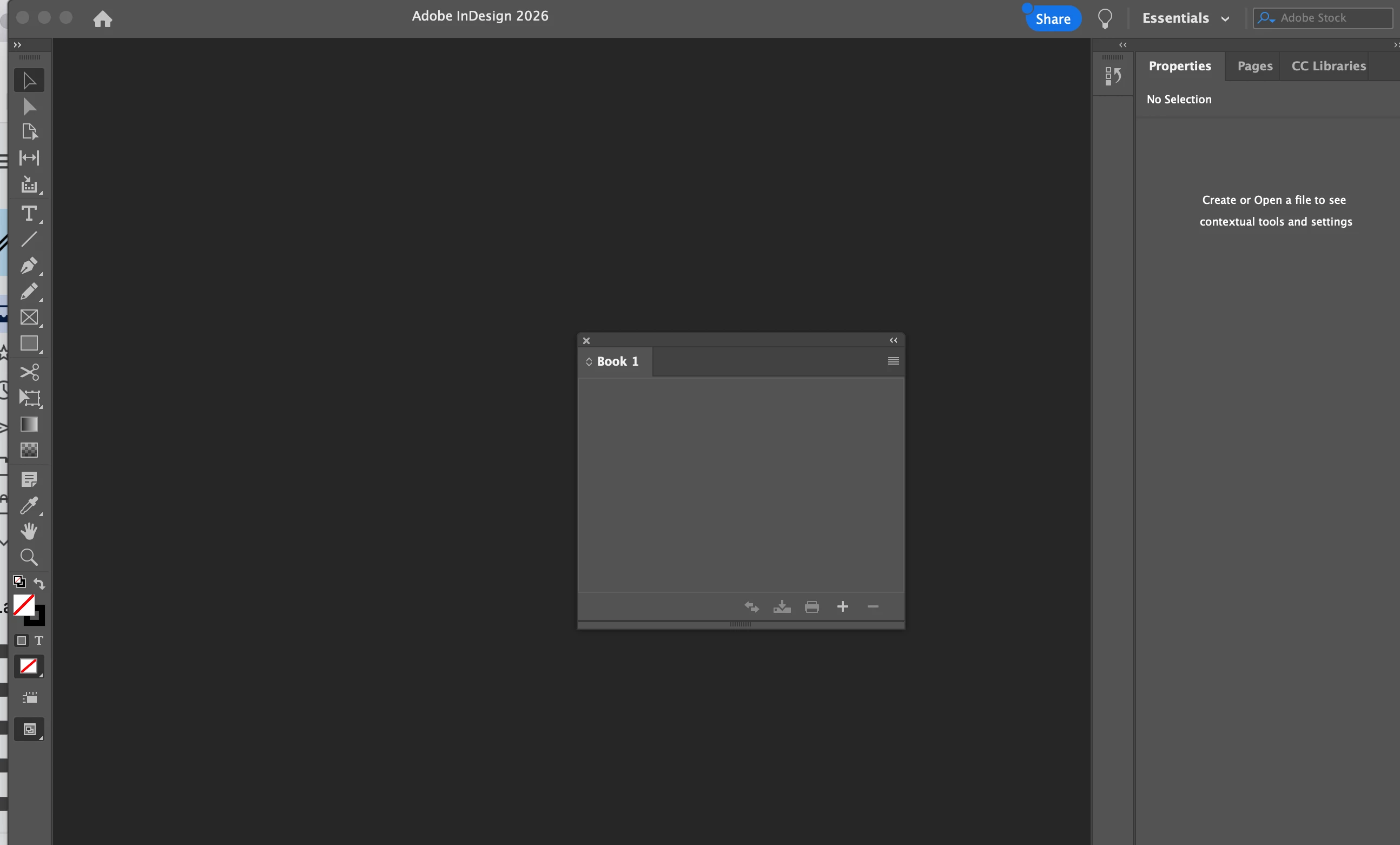Click the Zoom tool magnifier

[29, 557]
